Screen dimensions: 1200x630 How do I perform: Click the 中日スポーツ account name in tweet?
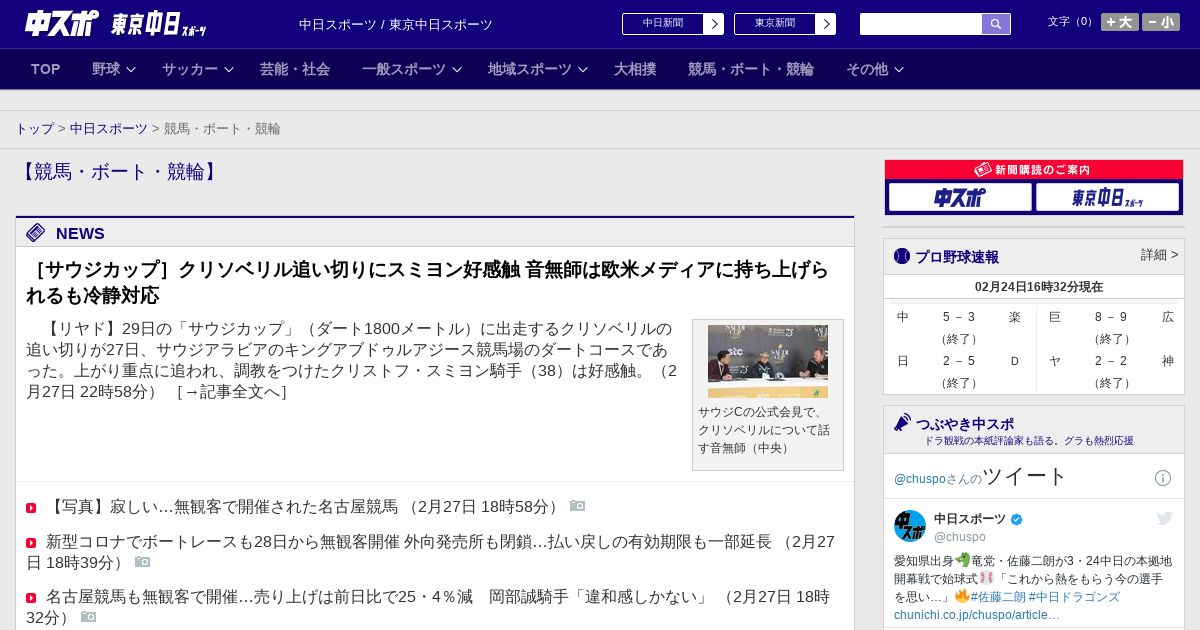pos(972,519)
